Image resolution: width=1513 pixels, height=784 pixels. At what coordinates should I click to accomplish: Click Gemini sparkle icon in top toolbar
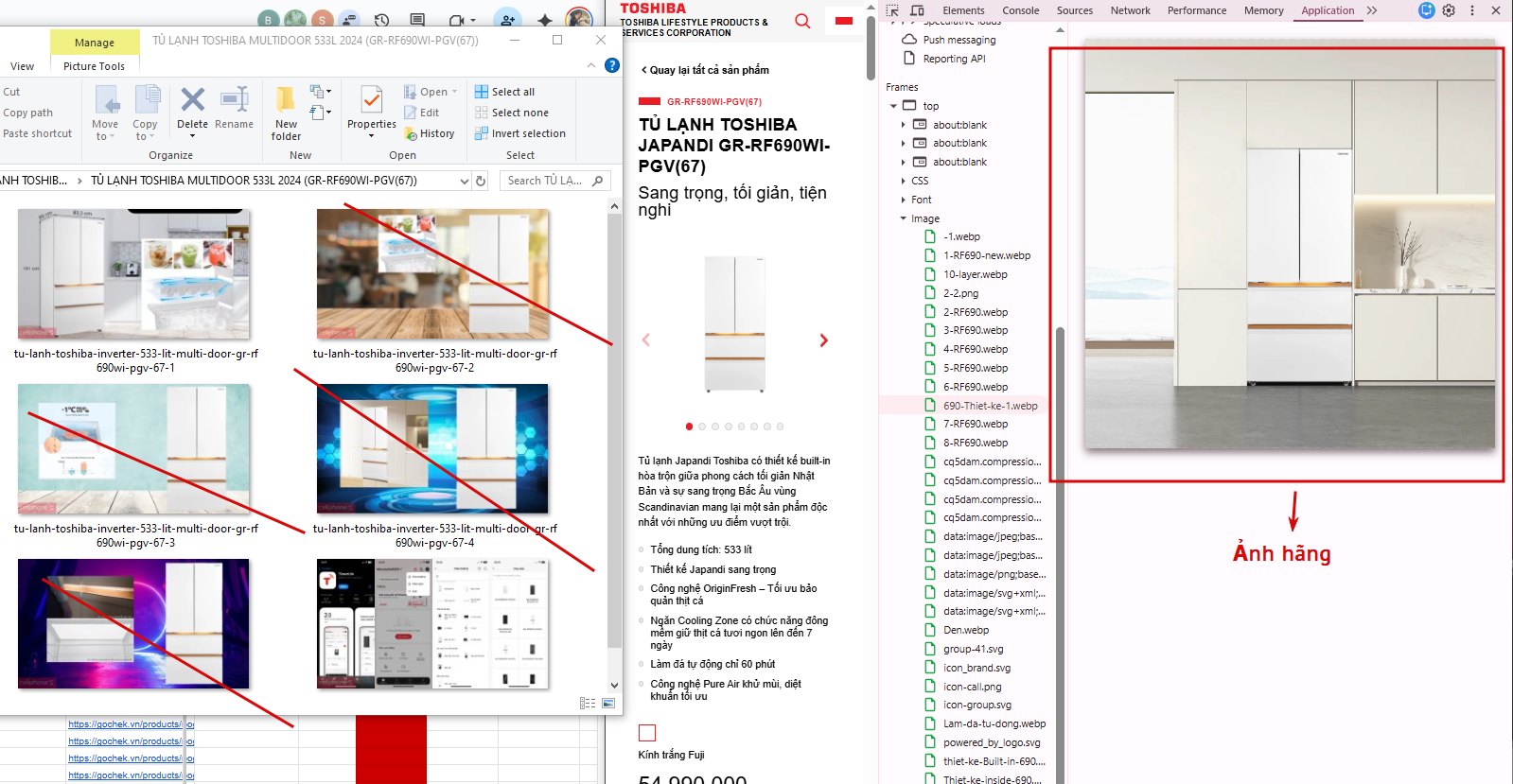[x=545, y=20]
